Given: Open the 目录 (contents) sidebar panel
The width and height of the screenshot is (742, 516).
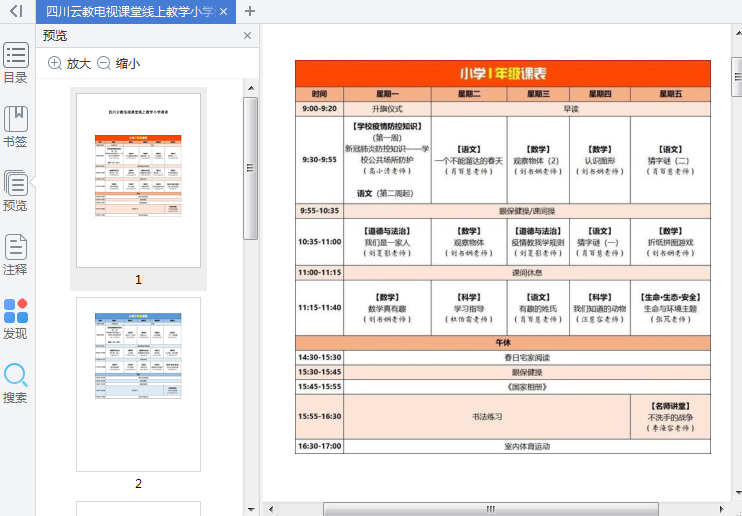Looking at the screenshot, I should coord(16,62).
